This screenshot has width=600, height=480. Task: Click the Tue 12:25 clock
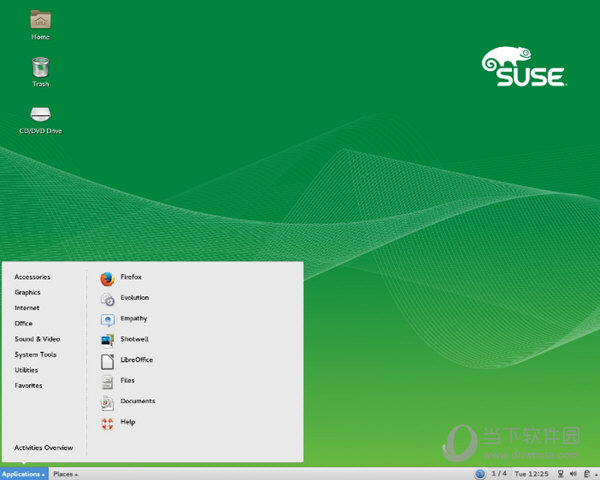pyautogui.click(x=531, y=474)
